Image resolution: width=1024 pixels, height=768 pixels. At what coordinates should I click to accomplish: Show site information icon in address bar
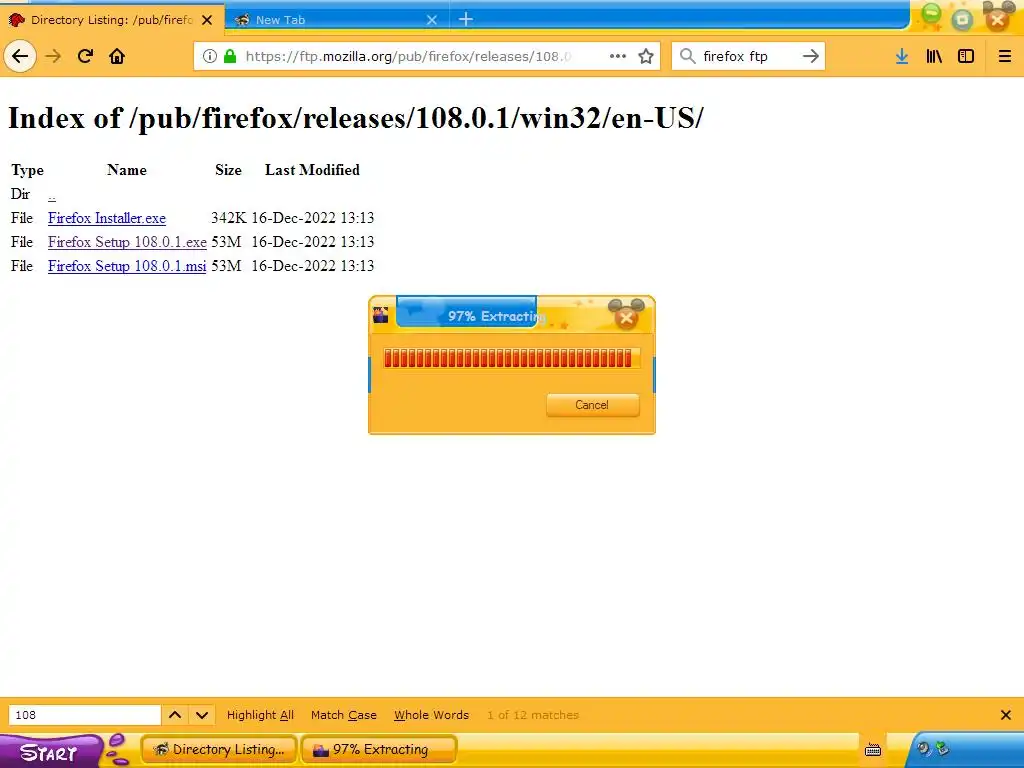click(x=210, y=56)
